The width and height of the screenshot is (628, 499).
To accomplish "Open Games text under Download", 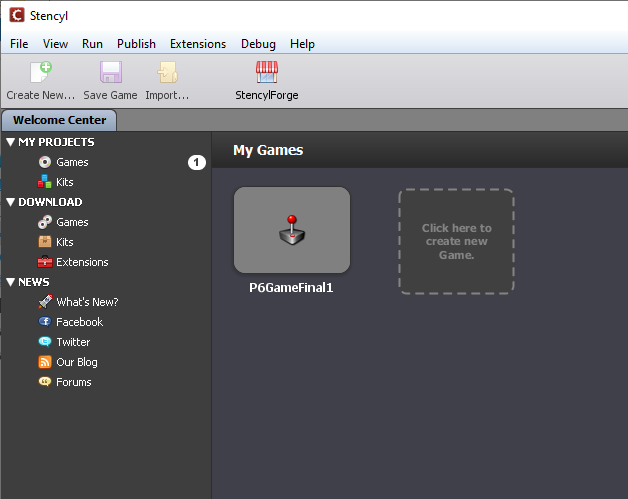I will [72, 222].
